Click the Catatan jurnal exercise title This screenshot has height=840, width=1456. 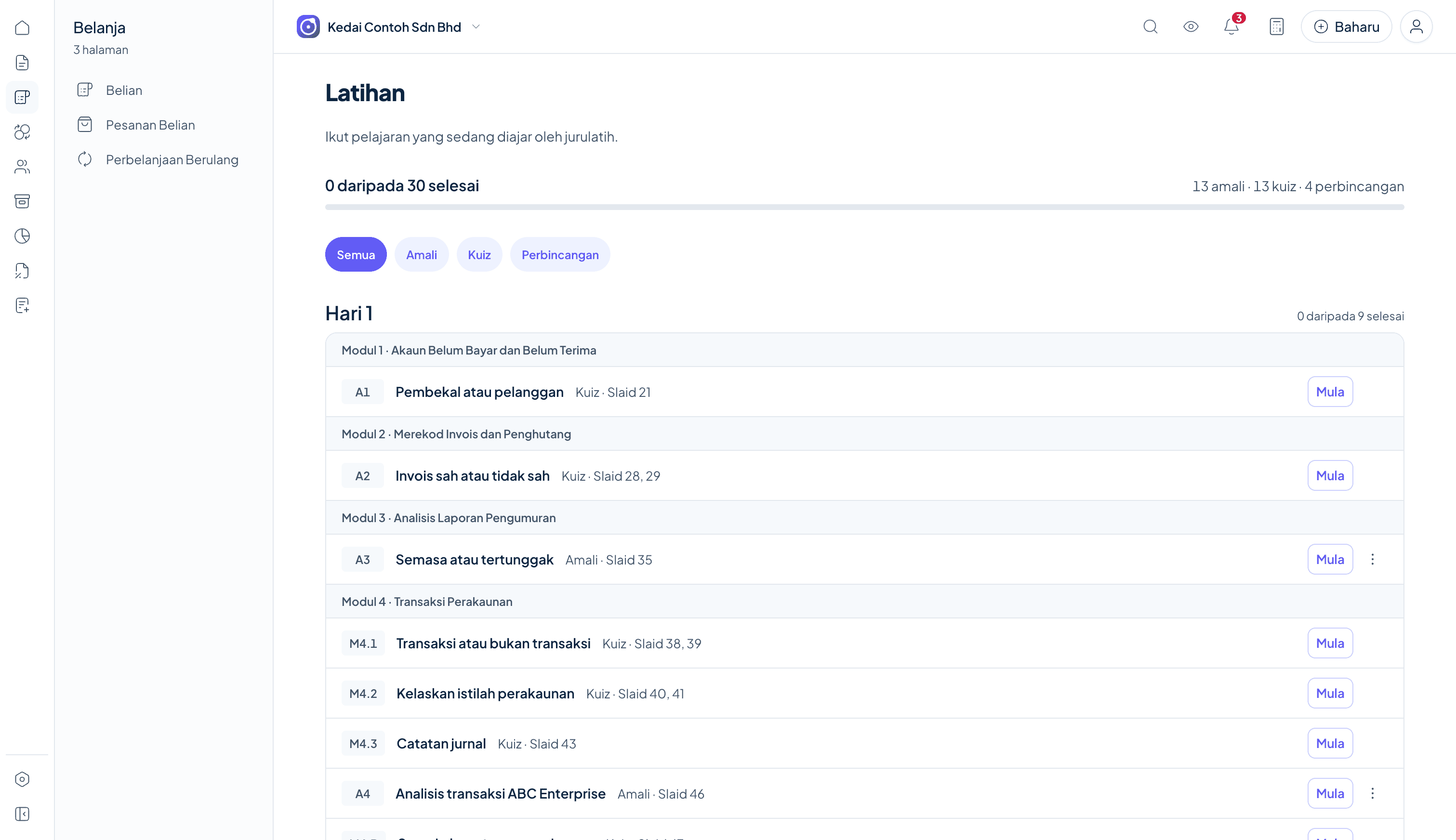pyautogui.click(x=441, y=744)
